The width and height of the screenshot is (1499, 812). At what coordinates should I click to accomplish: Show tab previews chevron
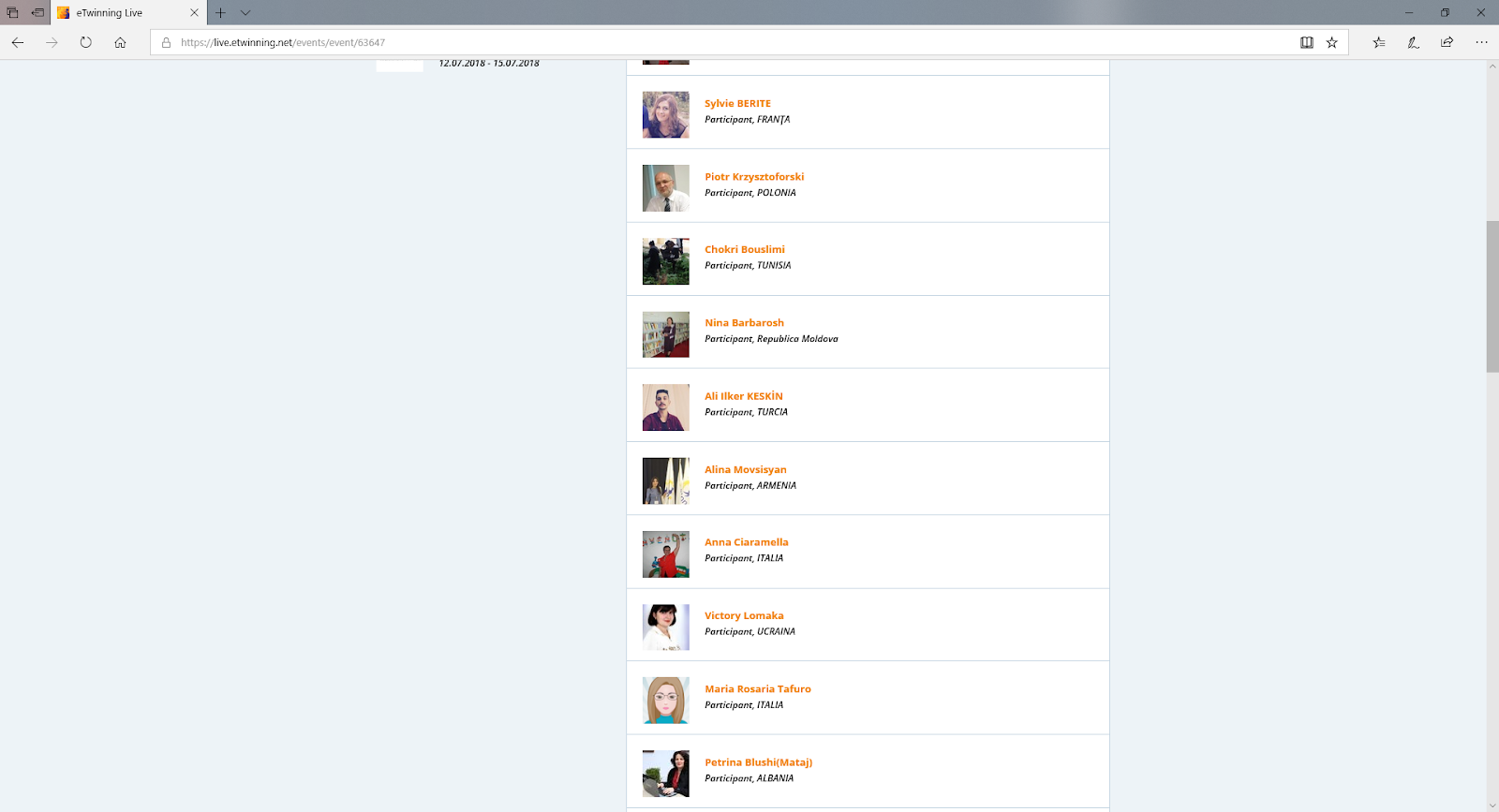coord(245,13)
